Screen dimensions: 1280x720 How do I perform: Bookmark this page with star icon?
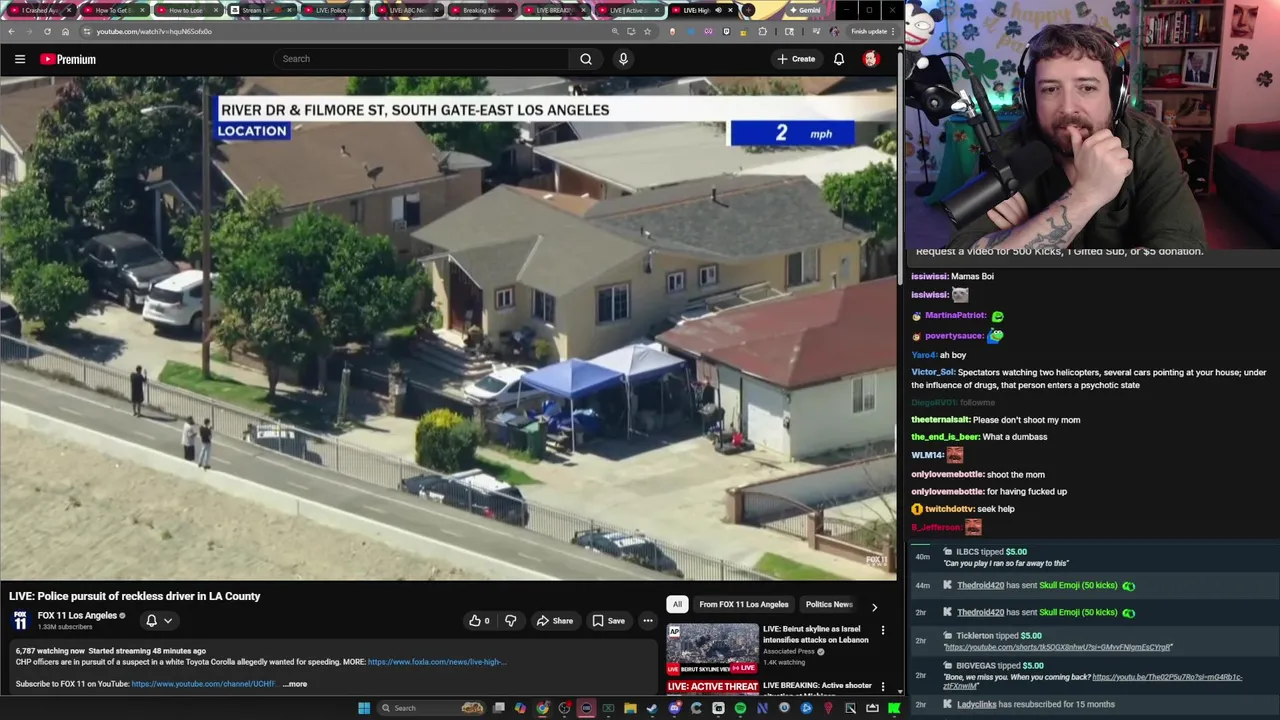coord(647,31)
